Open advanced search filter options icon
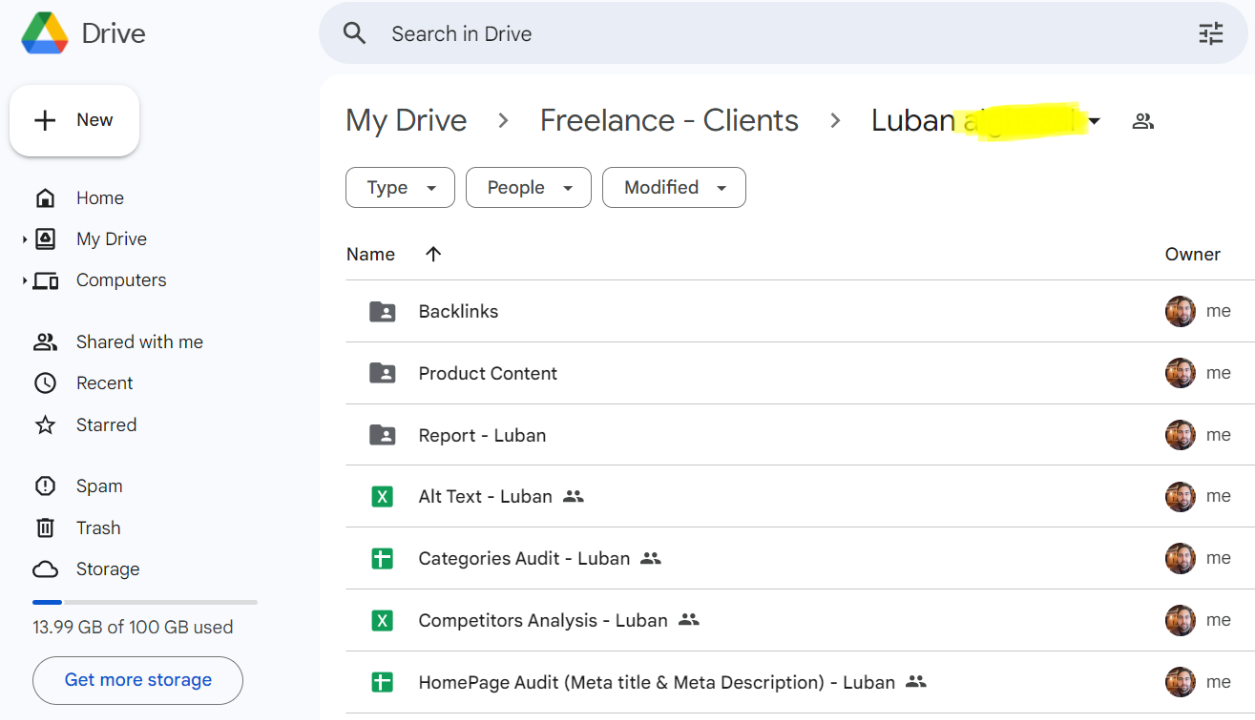Viewport: 1255px width, 720px height. click(x=1211, y=33)
